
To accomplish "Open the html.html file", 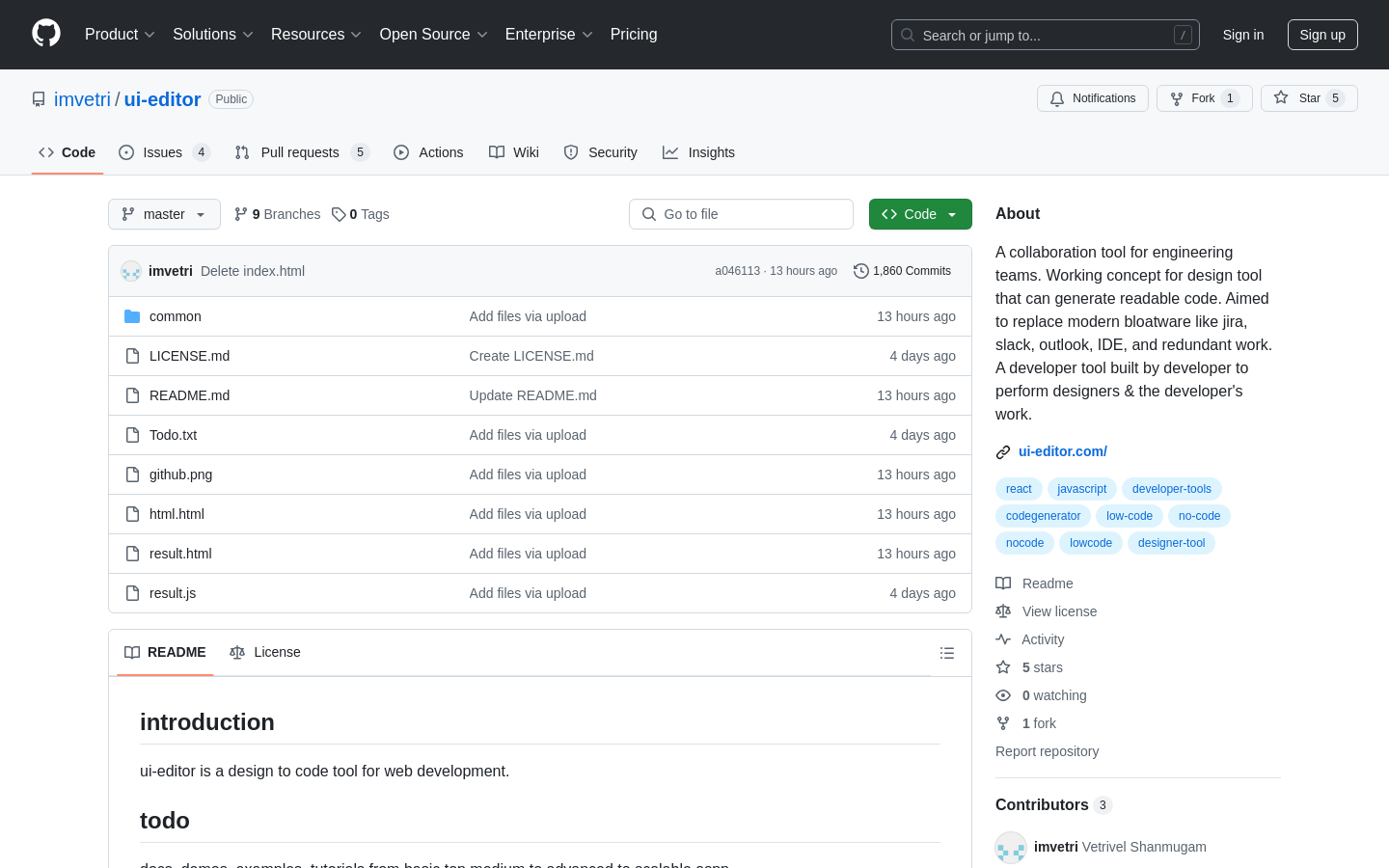I will click(x=177, y=514).
